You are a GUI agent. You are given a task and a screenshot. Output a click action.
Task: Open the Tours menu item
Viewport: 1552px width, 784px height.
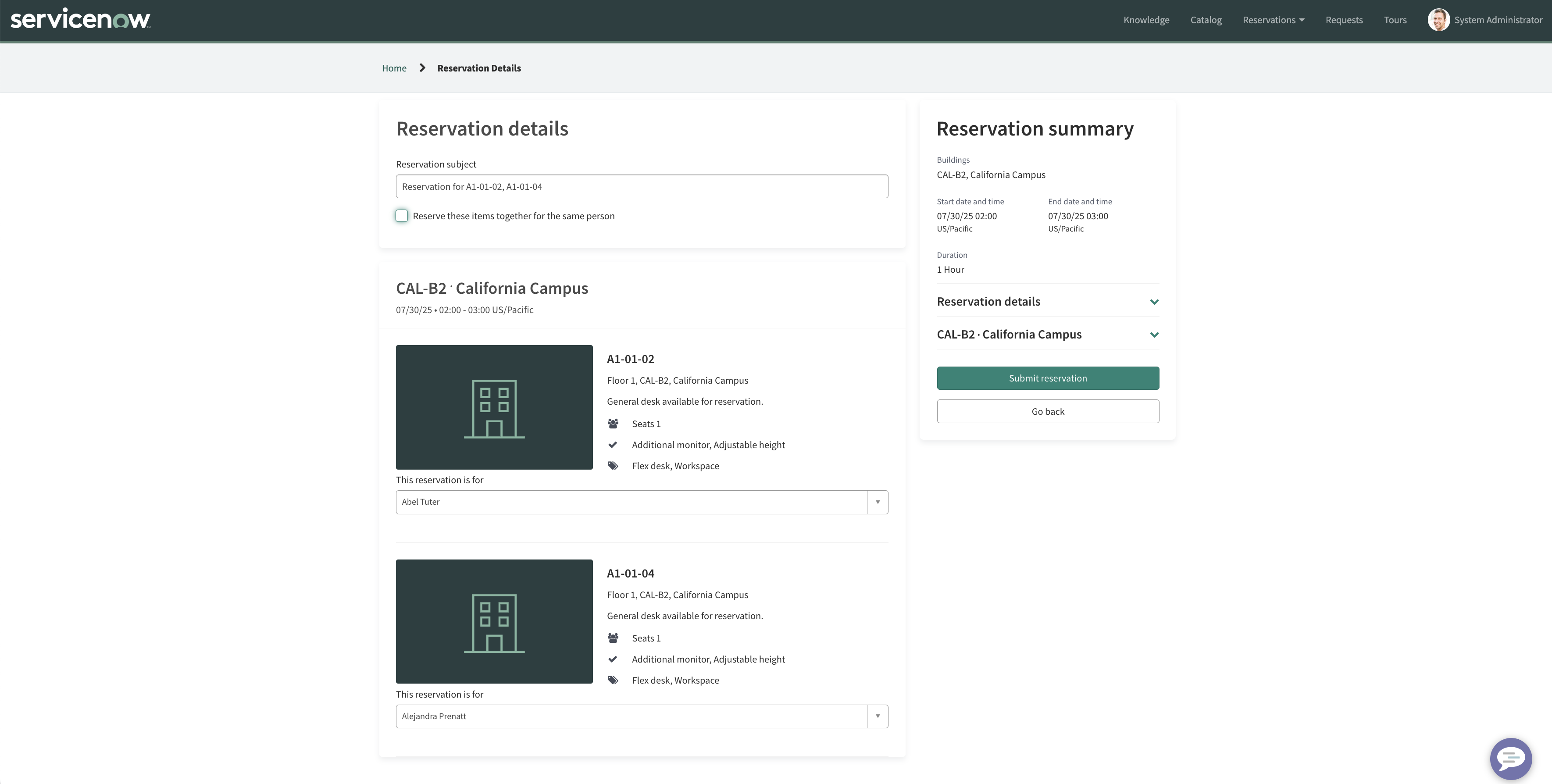[x=1395, y=20]
